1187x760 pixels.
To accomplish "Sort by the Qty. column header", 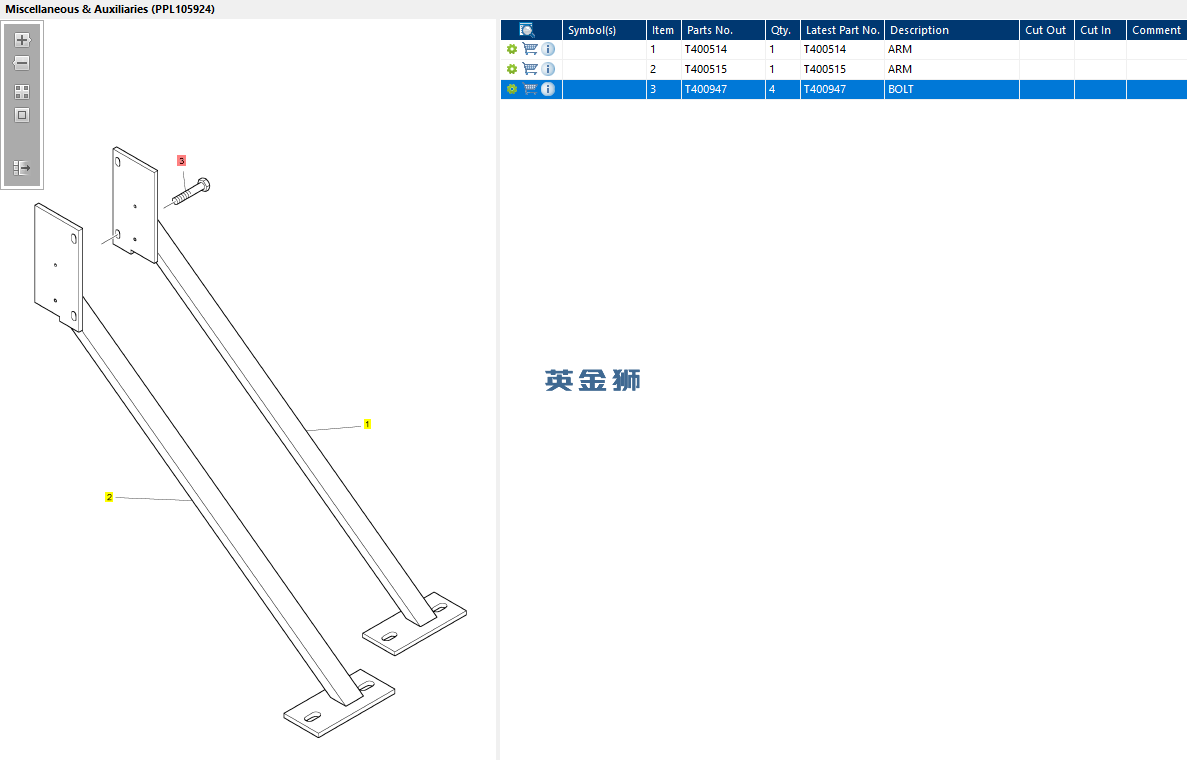I will coord(783,30).
